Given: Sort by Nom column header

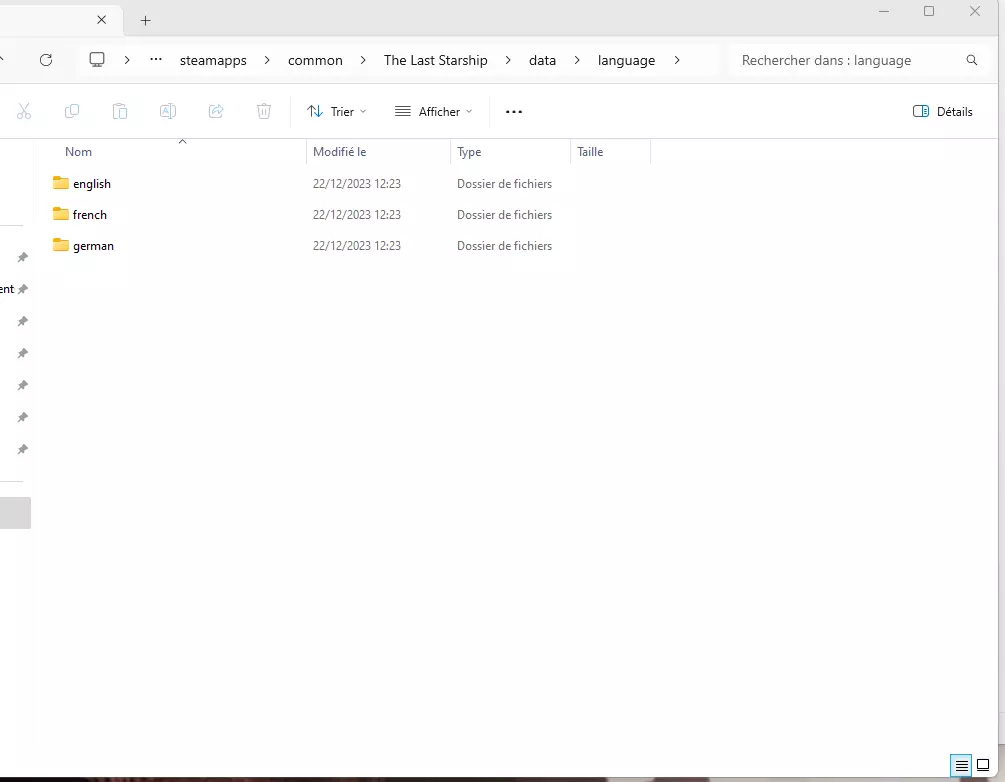Looking at the screenshot, I should coord(78,152).
